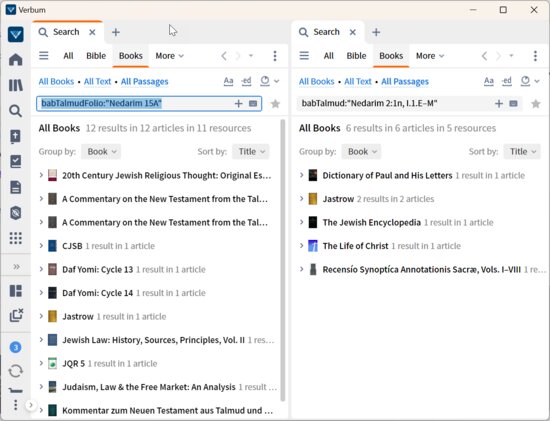Open right Group by Book dropdown

tap(362, 152)
